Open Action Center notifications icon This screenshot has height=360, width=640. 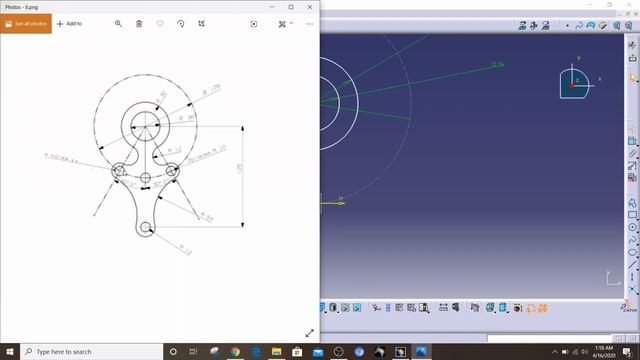[627, 352]
